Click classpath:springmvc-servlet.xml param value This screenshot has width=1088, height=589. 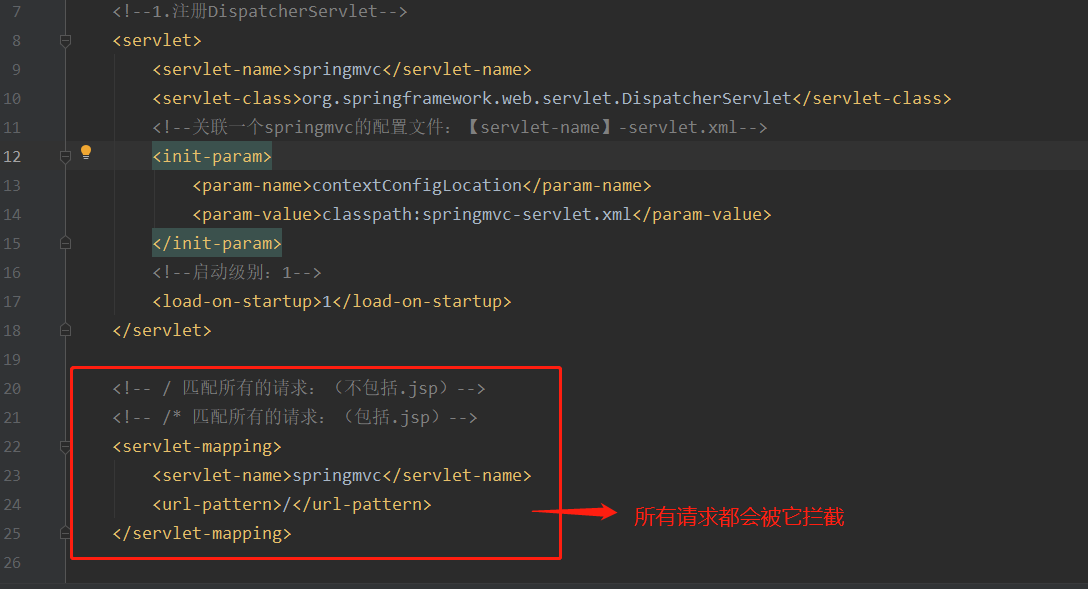[477, 214]
